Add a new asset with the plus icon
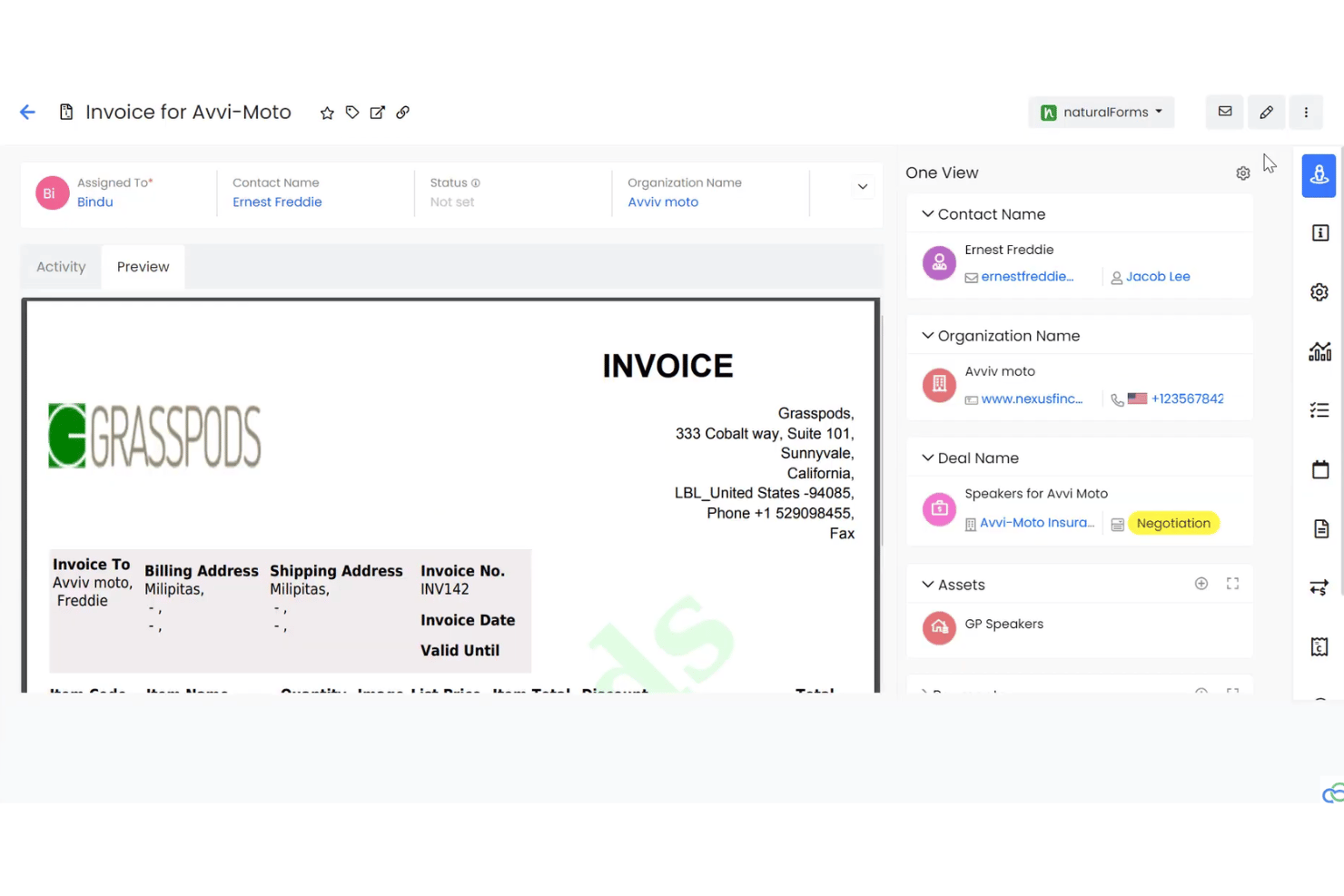The image size is (1344, 896). tap(1201, 584)
